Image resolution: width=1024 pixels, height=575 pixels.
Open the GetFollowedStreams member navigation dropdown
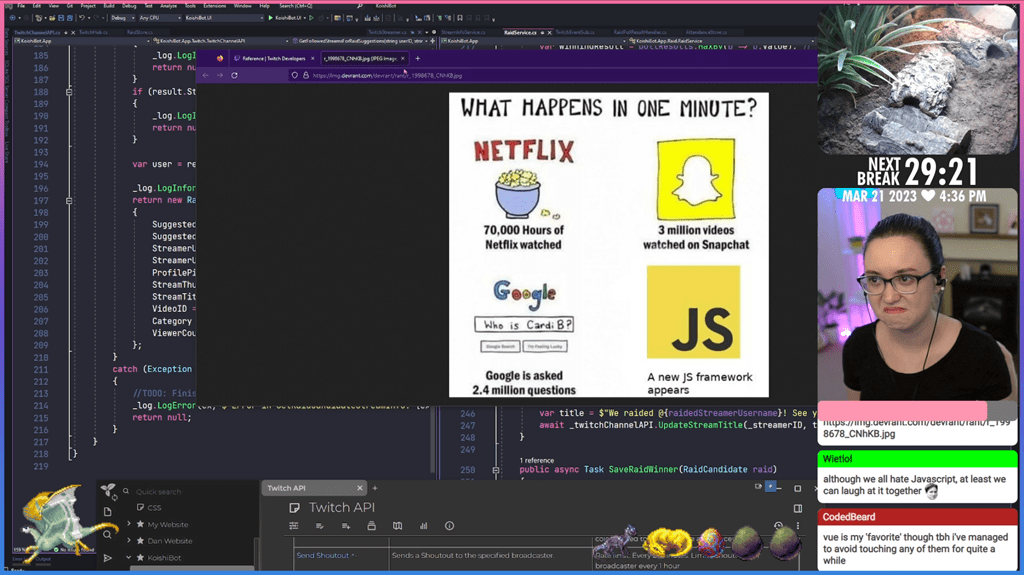click(x=359, y=41)
